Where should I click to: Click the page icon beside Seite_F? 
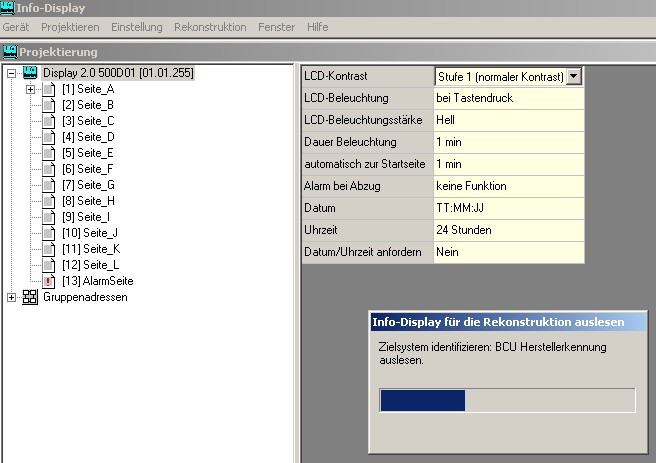pos(48,170)
